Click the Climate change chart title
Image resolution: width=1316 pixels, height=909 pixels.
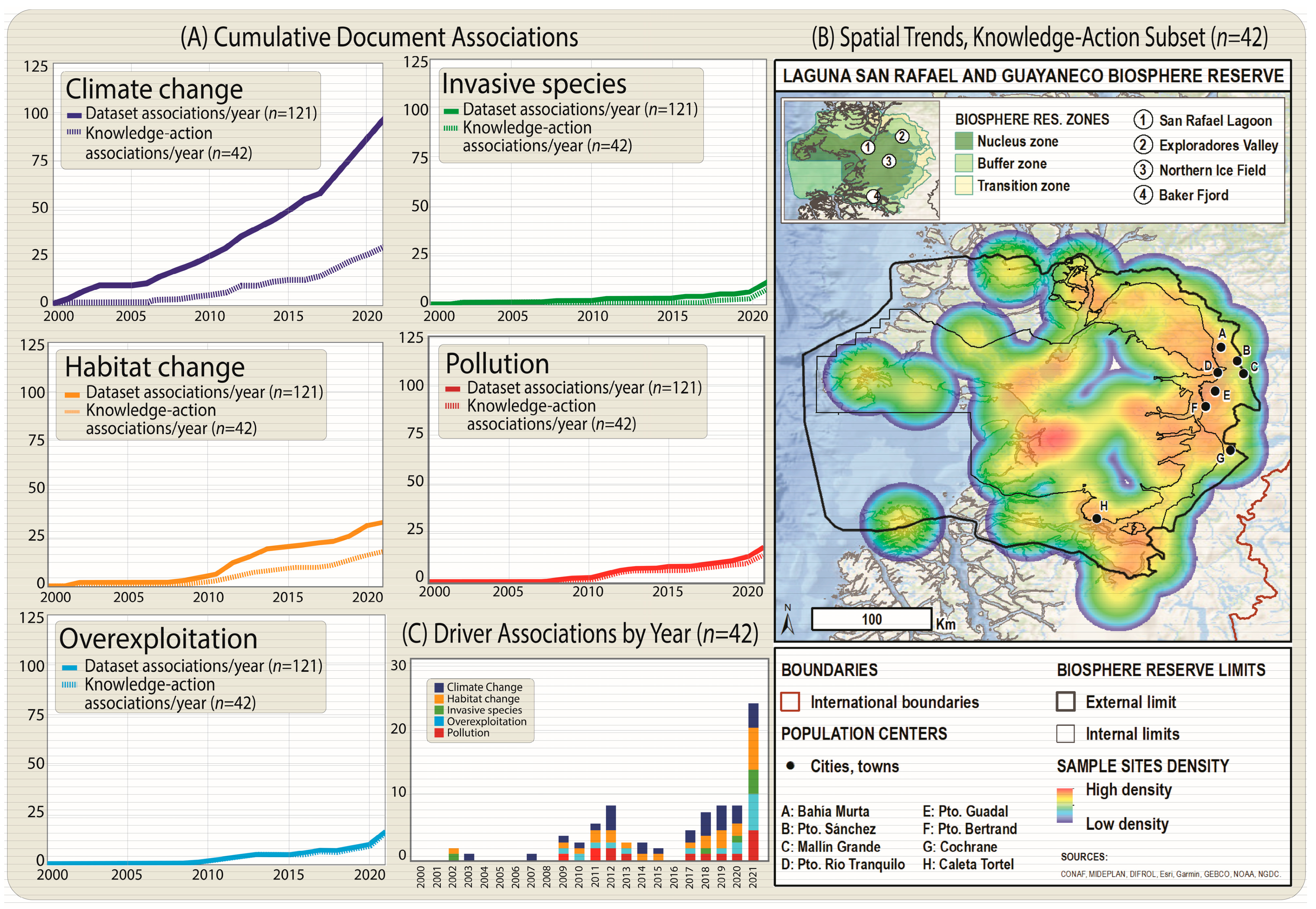point(154,90)
